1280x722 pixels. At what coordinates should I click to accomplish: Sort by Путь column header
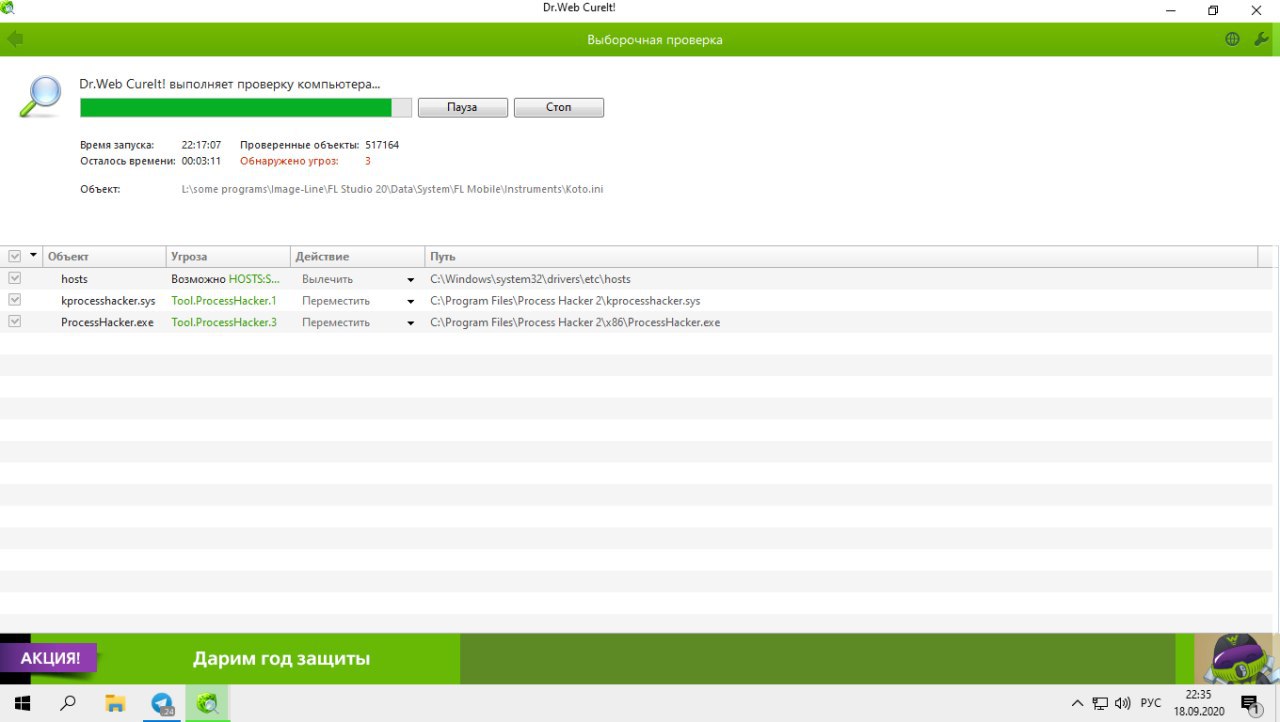[841, 257]
